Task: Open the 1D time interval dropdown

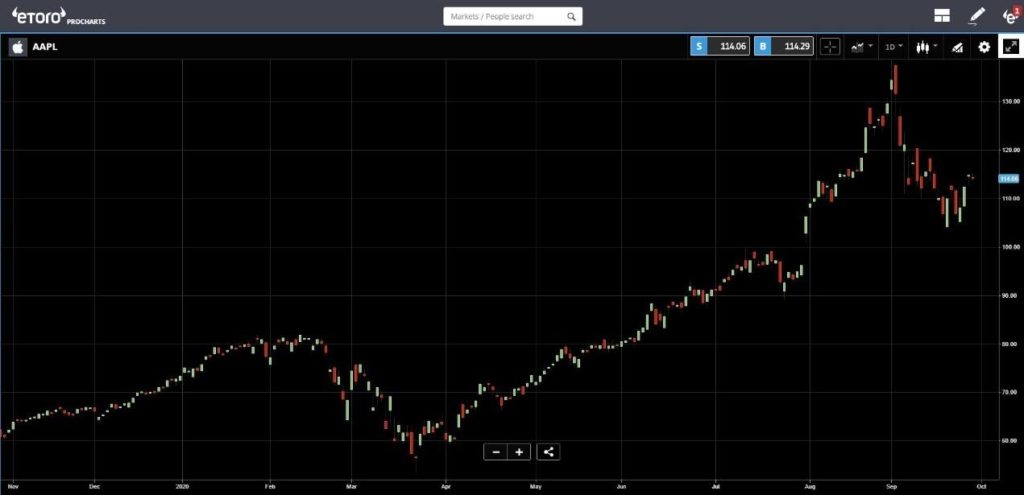Action: 893,47
